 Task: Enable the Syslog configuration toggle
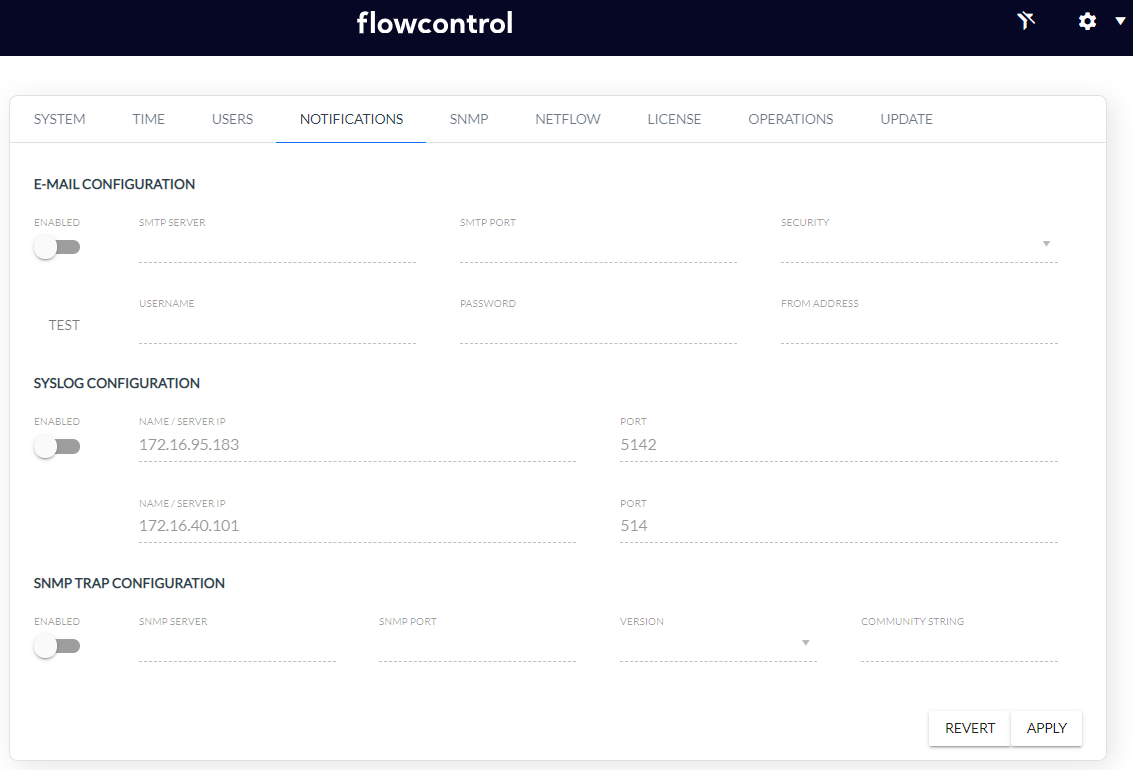(57, 446)
